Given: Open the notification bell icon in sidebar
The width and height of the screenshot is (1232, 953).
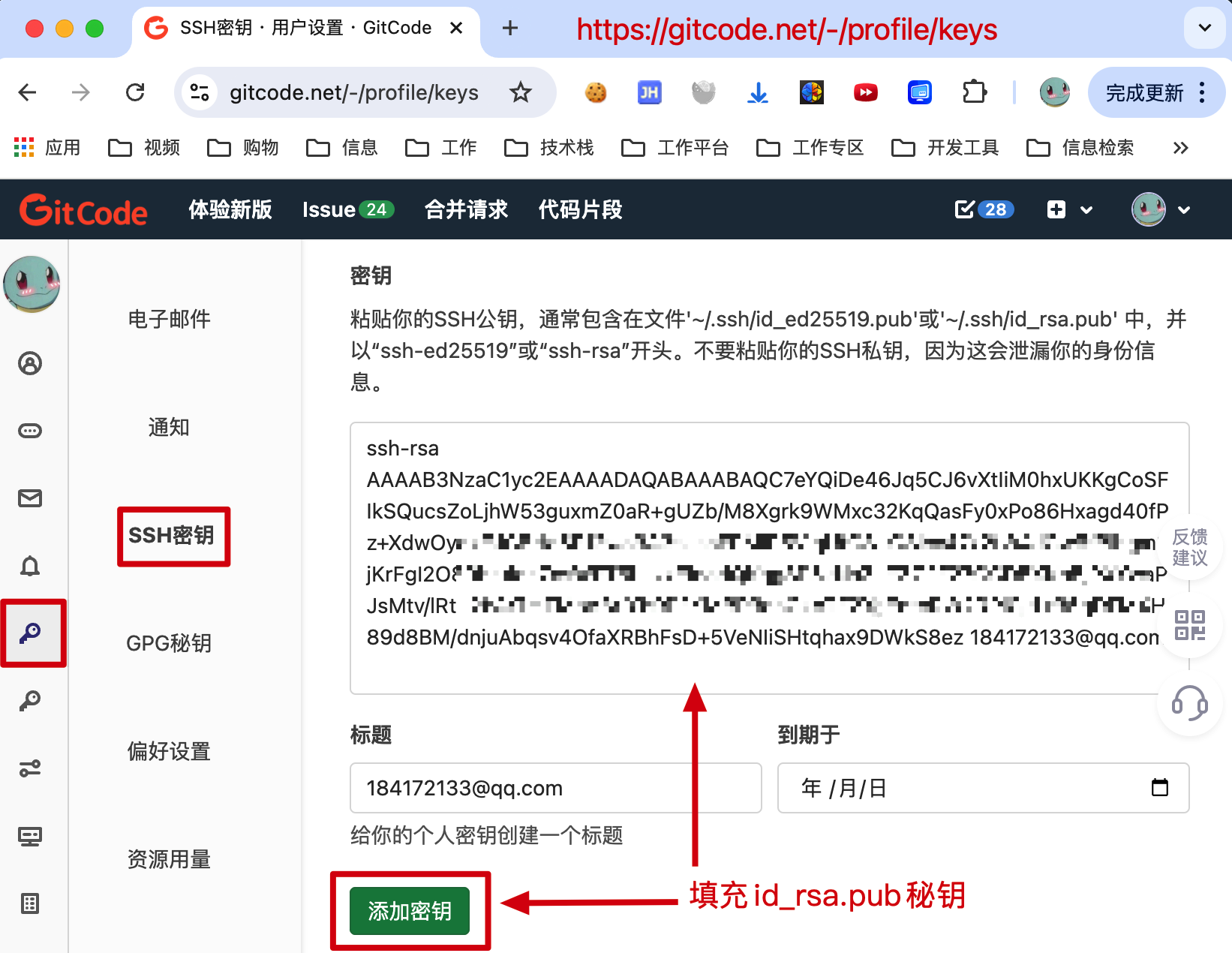Looking at the screenshot, I should click(x=30, y=566).
